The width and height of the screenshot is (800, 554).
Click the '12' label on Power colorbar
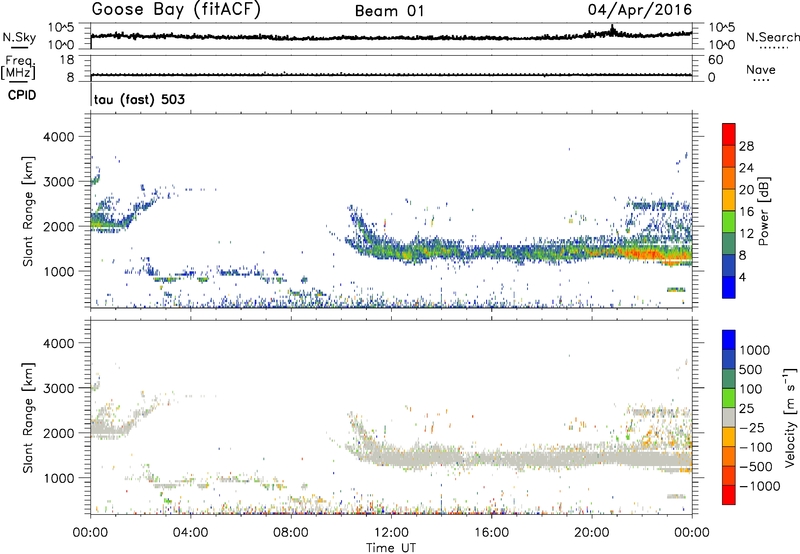click(746, 234)
